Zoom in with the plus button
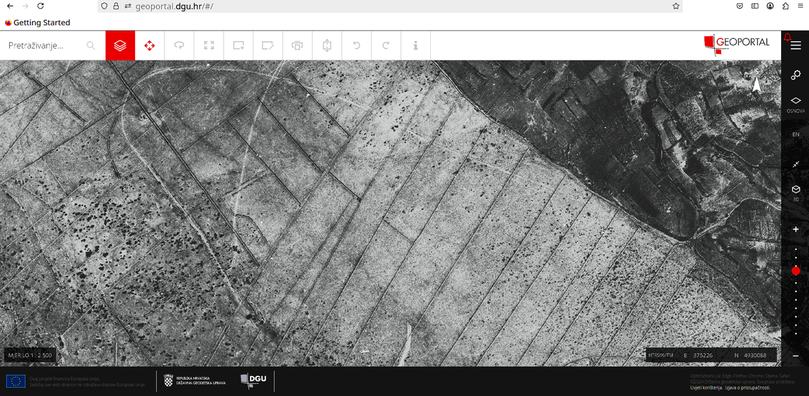Image resolution: width=809 pixels, height=396 pixels. point(796,229)
